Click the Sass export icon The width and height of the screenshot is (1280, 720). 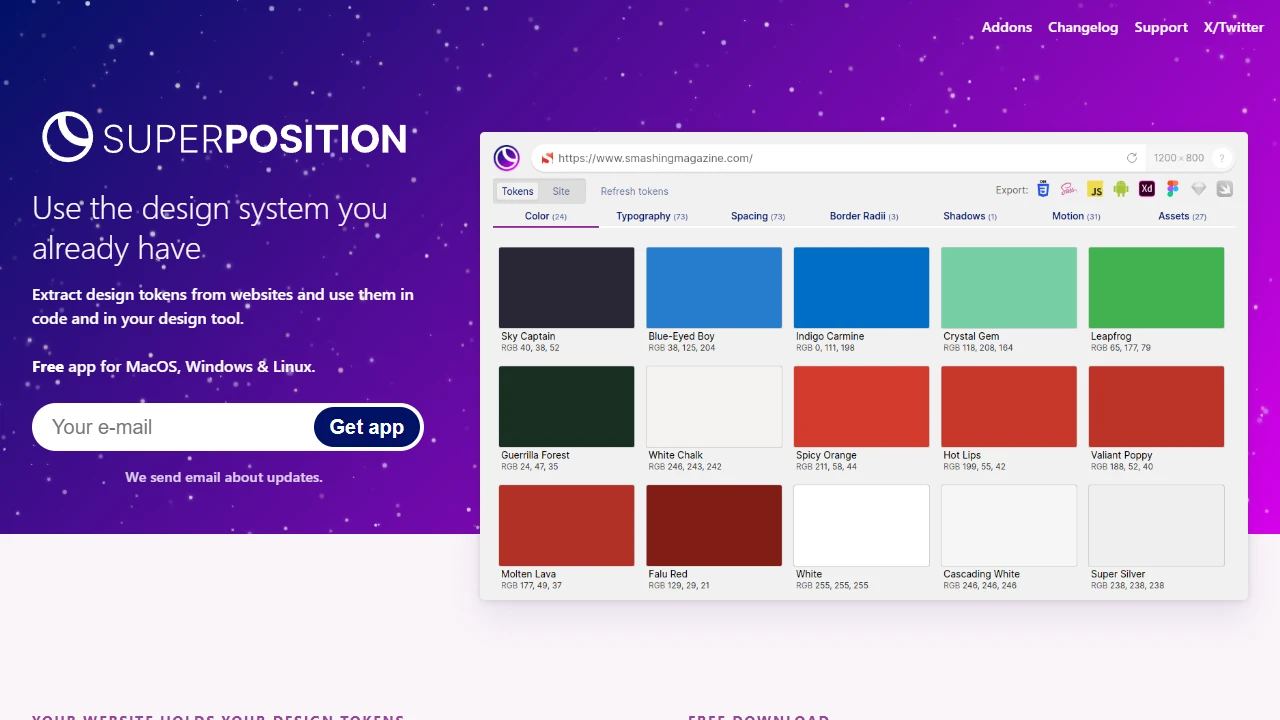(x=1069, y=189)
